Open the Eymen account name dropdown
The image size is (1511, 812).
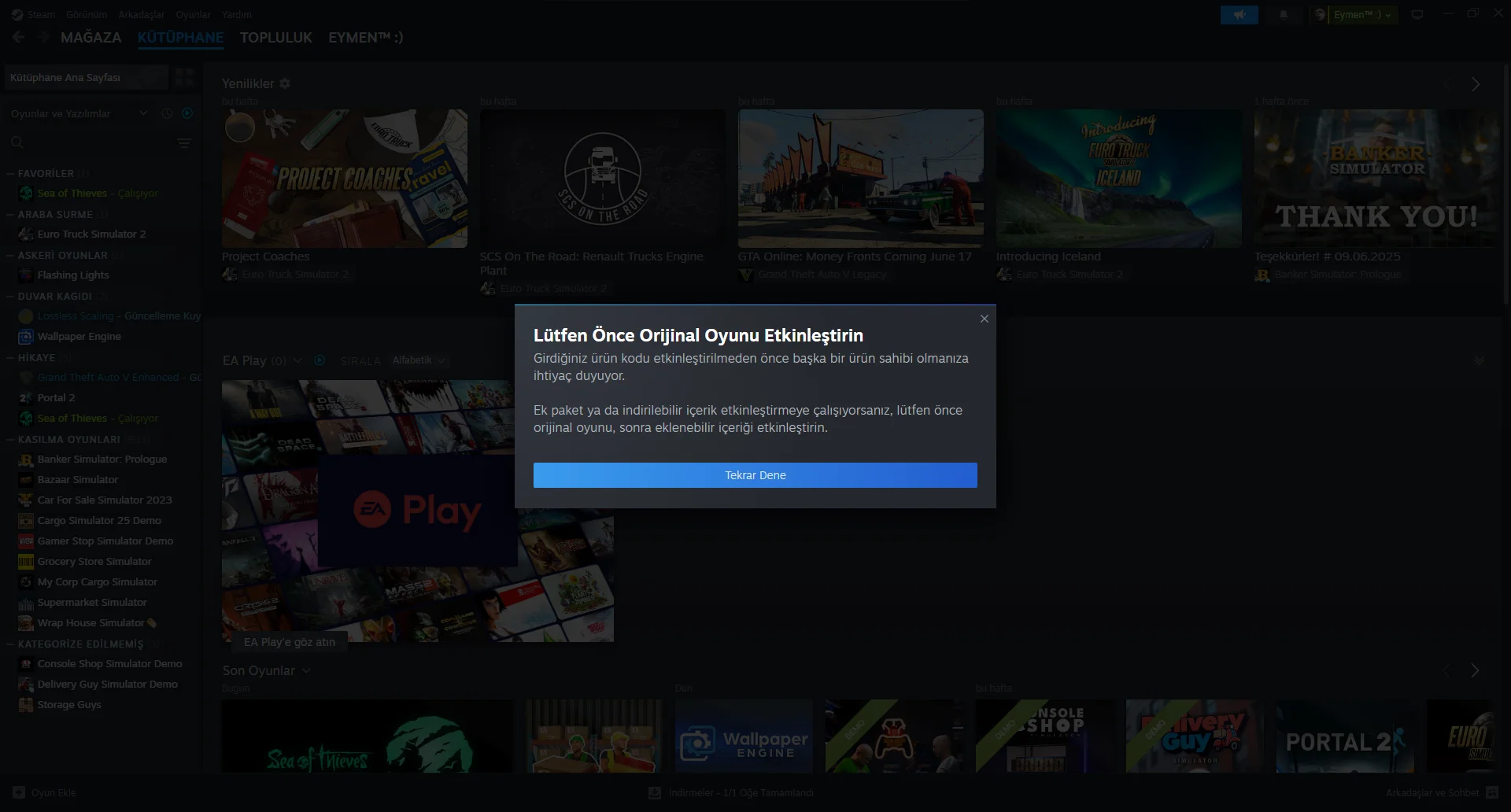1362,15
